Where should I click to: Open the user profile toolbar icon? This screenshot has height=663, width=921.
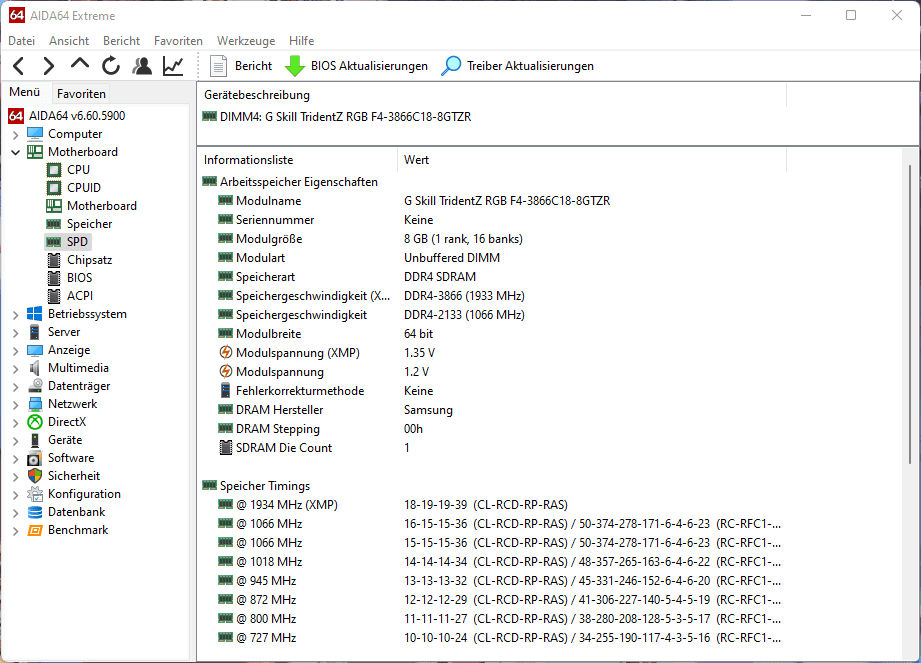click(142, 66)
